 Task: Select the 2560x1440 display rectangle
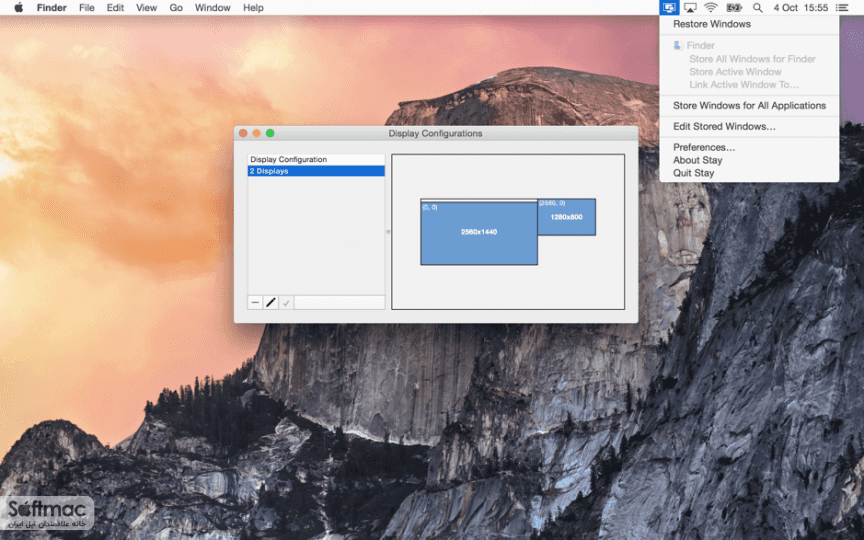point(479,232)
